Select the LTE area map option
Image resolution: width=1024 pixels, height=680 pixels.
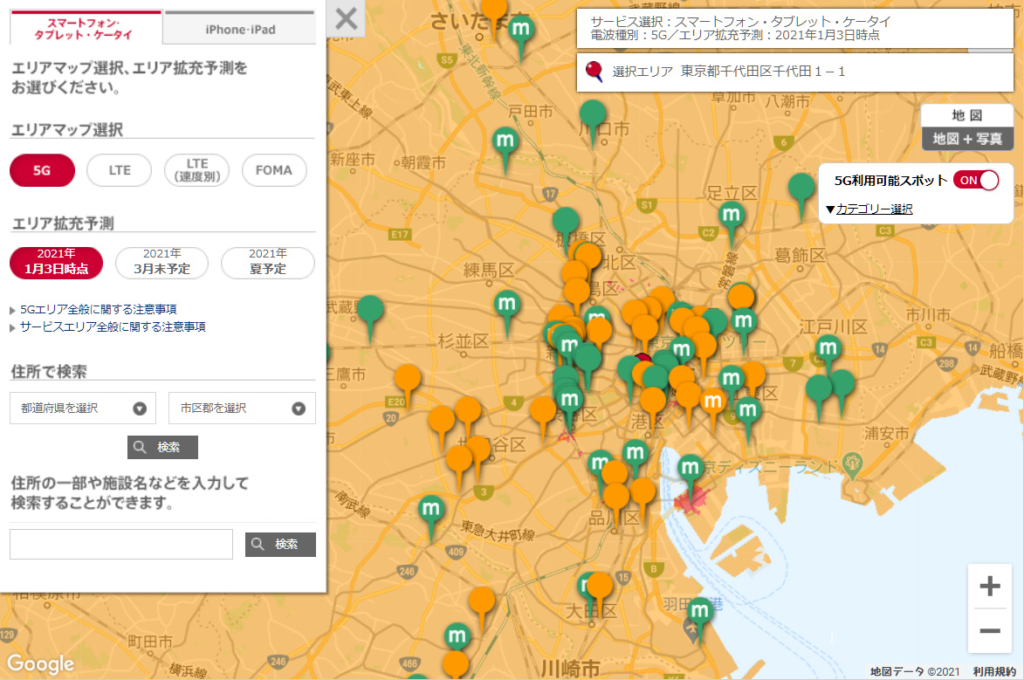click(120, 170)
